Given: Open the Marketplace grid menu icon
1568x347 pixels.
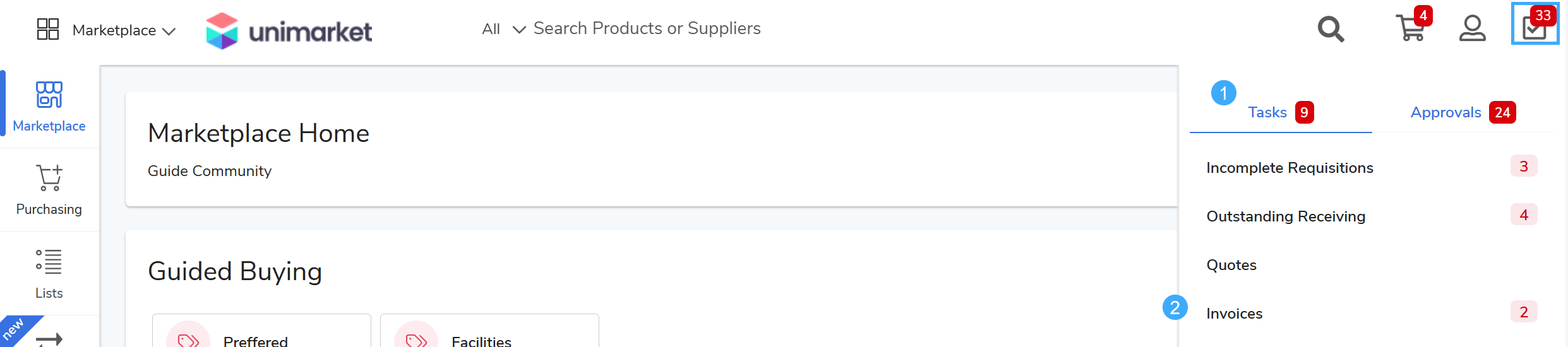Looking at the screenshot, I should point(48,29).
